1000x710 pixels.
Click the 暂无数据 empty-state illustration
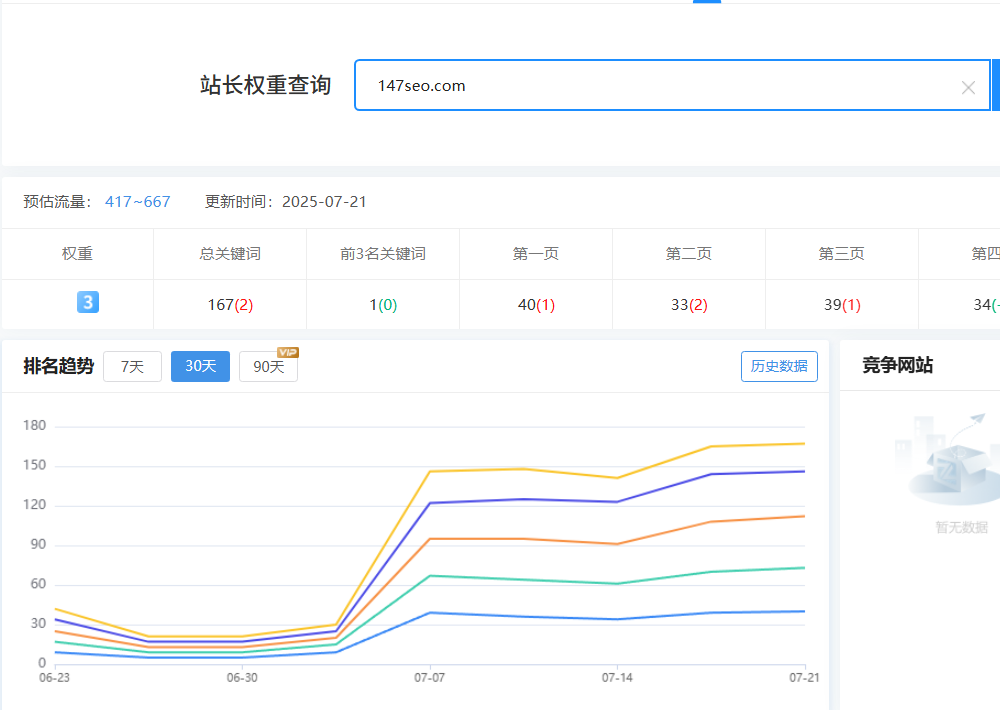950,459
